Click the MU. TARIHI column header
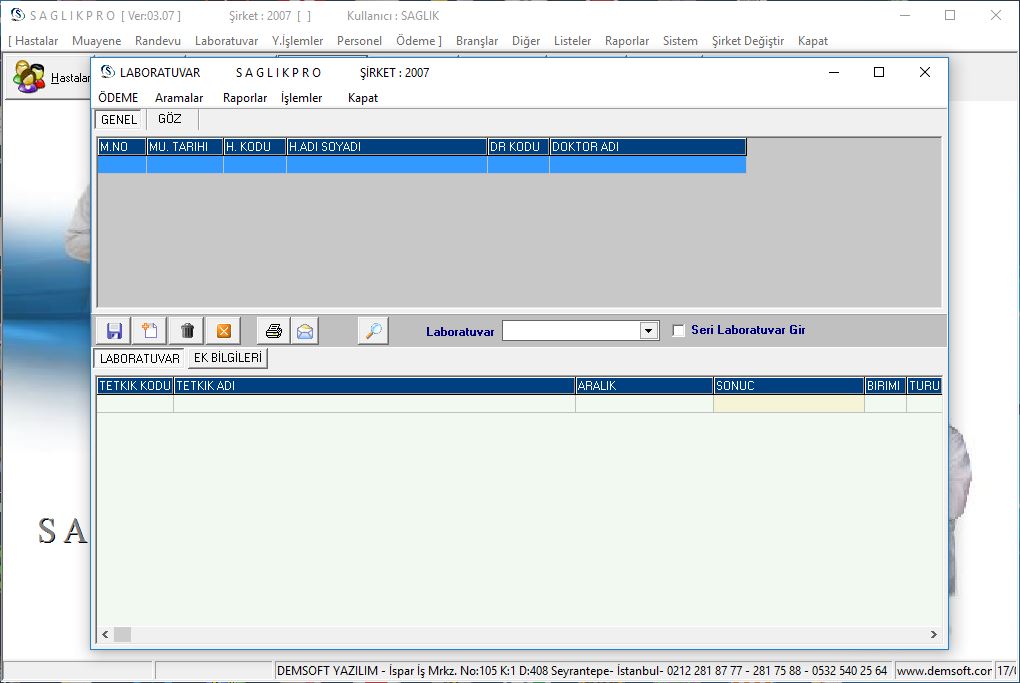1020x683 pixels. click(185, 146)
